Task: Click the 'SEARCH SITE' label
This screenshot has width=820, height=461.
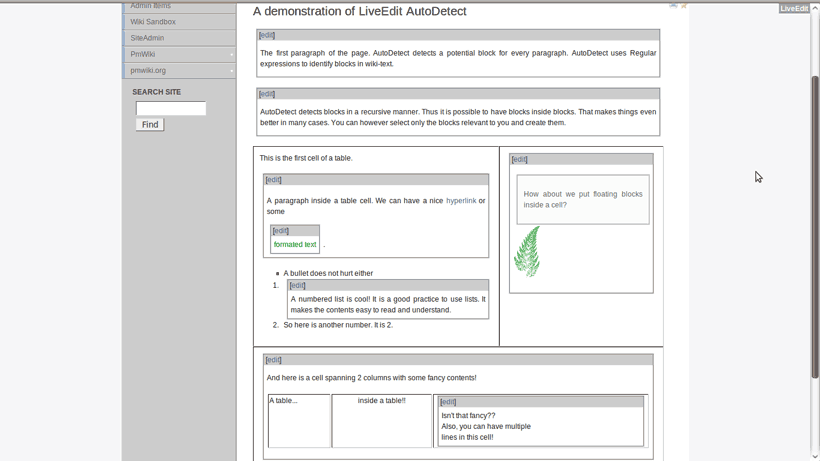Action: pos(156,92)
